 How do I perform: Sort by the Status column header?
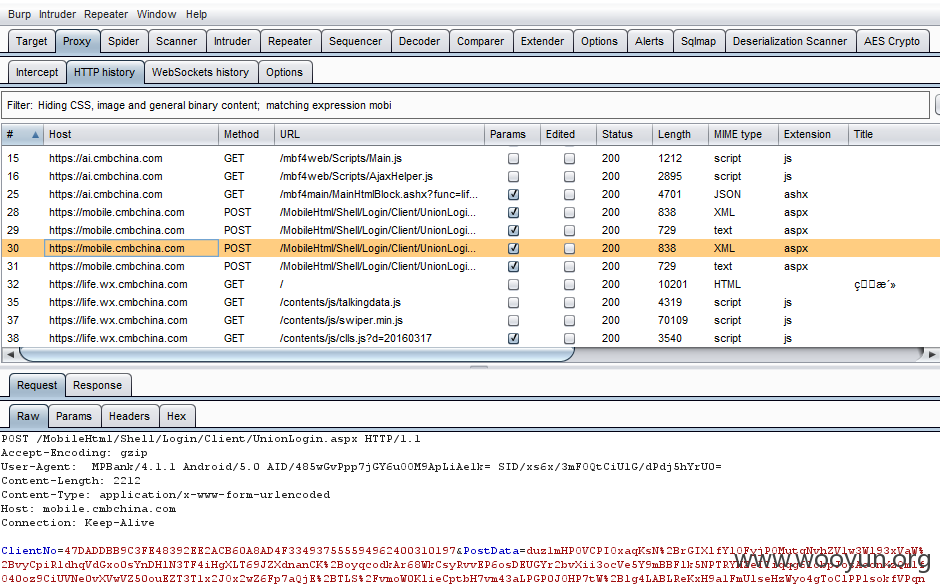[624, 134]
